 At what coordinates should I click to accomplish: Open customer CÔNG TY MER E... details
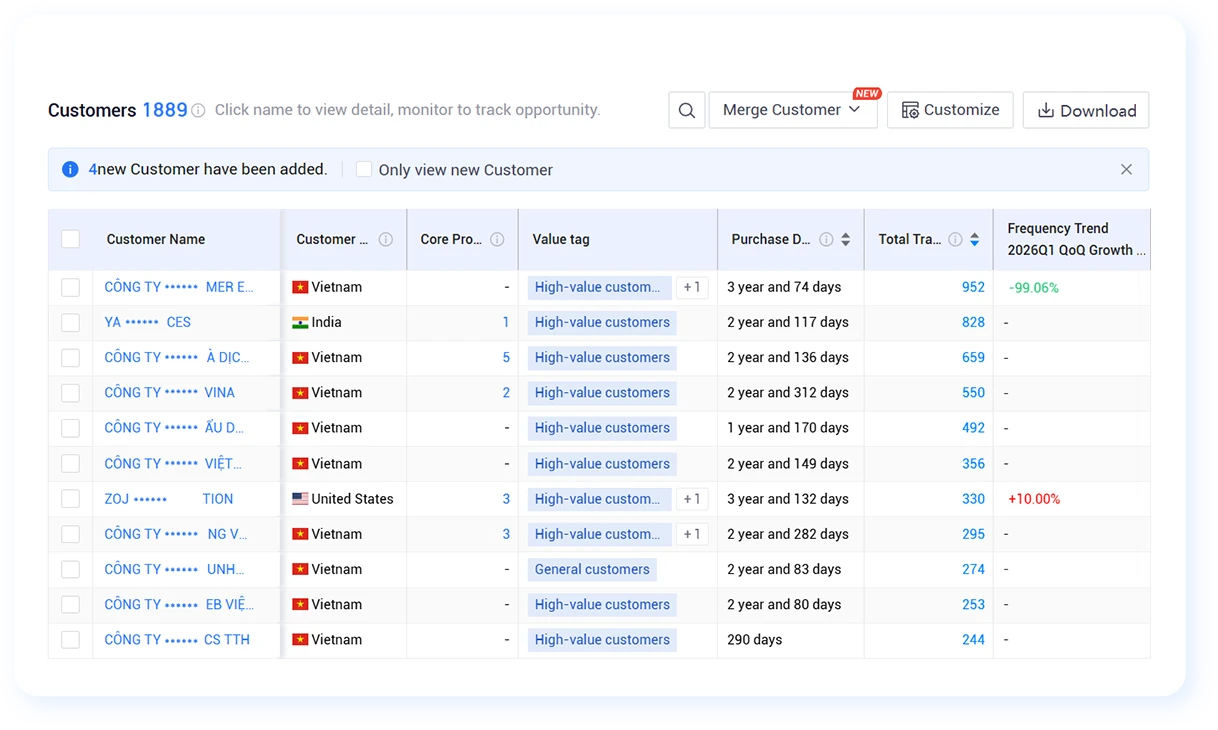(179, 287)
